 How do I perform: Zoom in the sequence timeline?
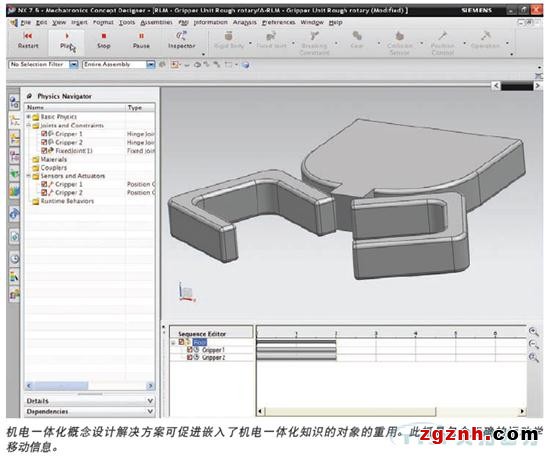[534, 332]
